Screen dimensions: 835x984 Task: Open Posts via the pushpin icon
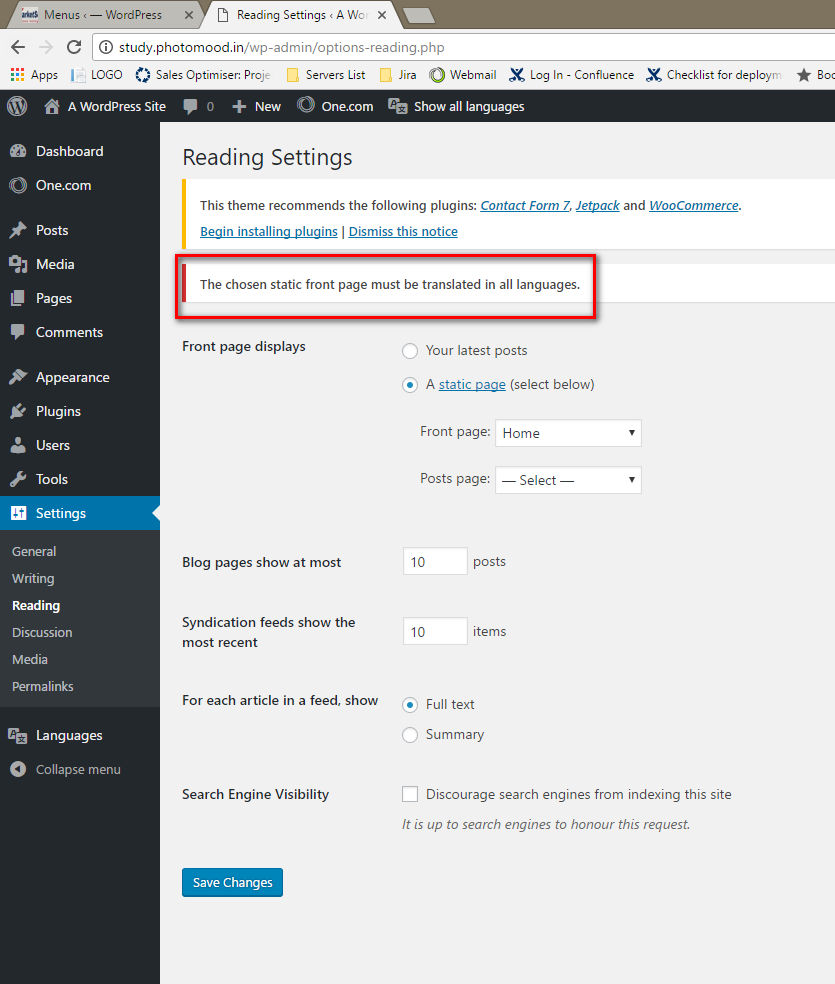[18, 230]
